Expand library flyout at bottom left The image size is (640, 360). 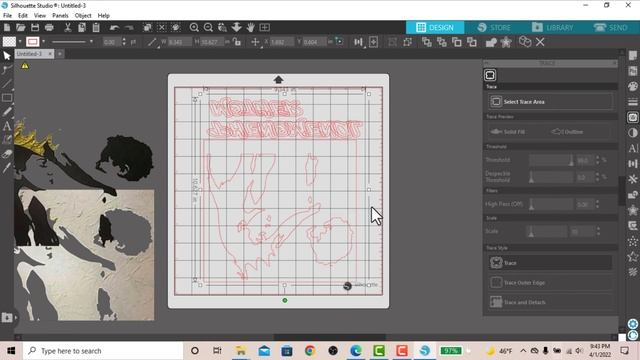click(16, 318)
